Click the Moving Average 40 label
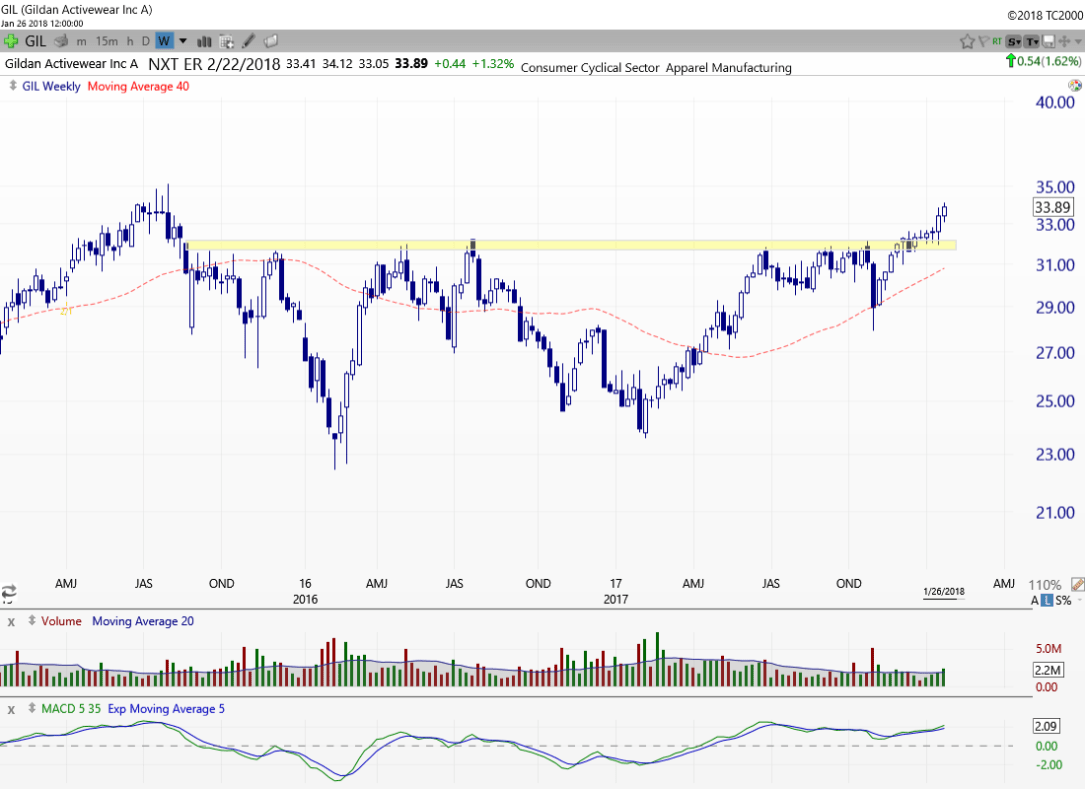The image size is (1085, 789). tap(138, 86)
